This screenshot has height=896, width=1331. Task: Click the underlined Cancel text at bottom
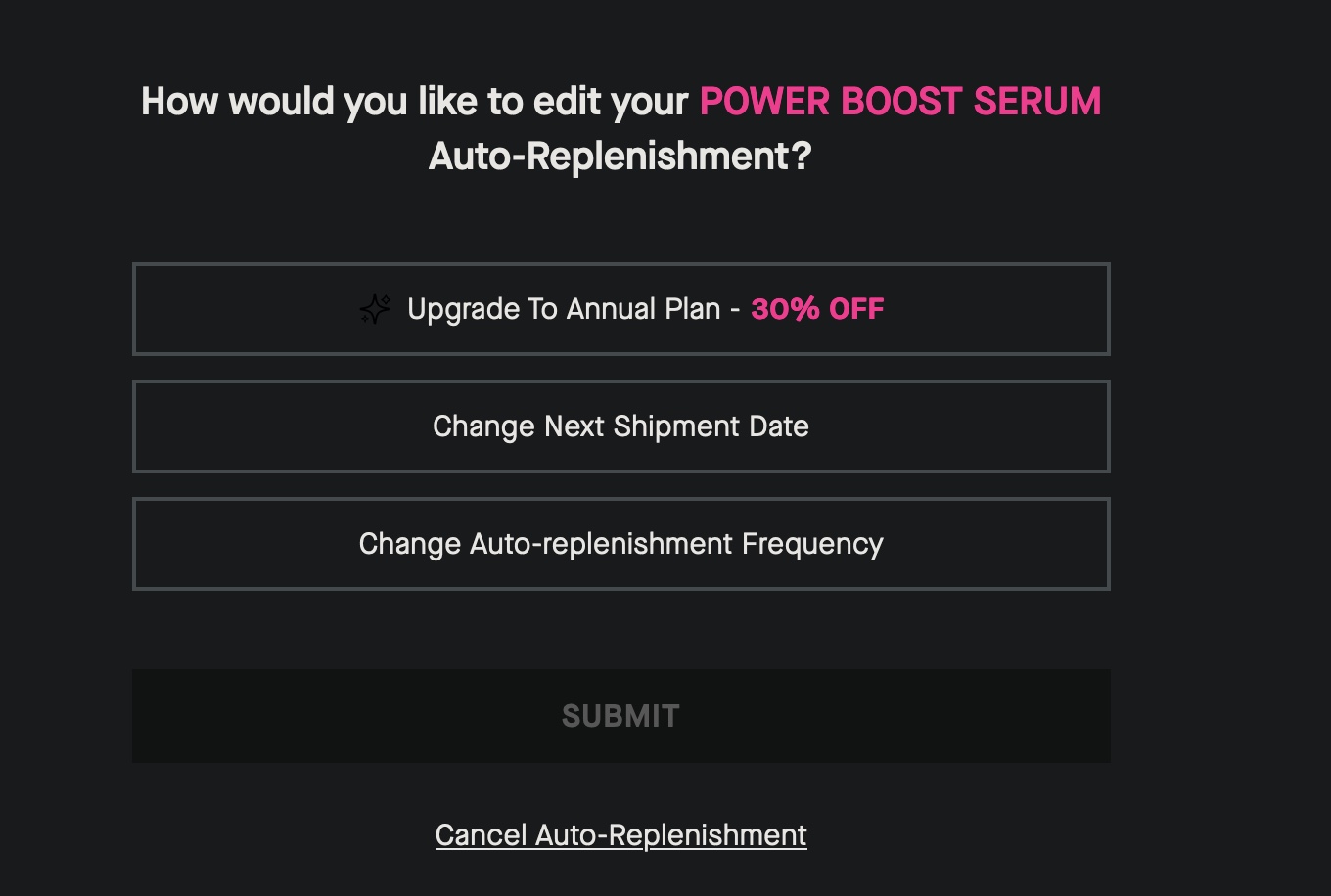(482, 835)
